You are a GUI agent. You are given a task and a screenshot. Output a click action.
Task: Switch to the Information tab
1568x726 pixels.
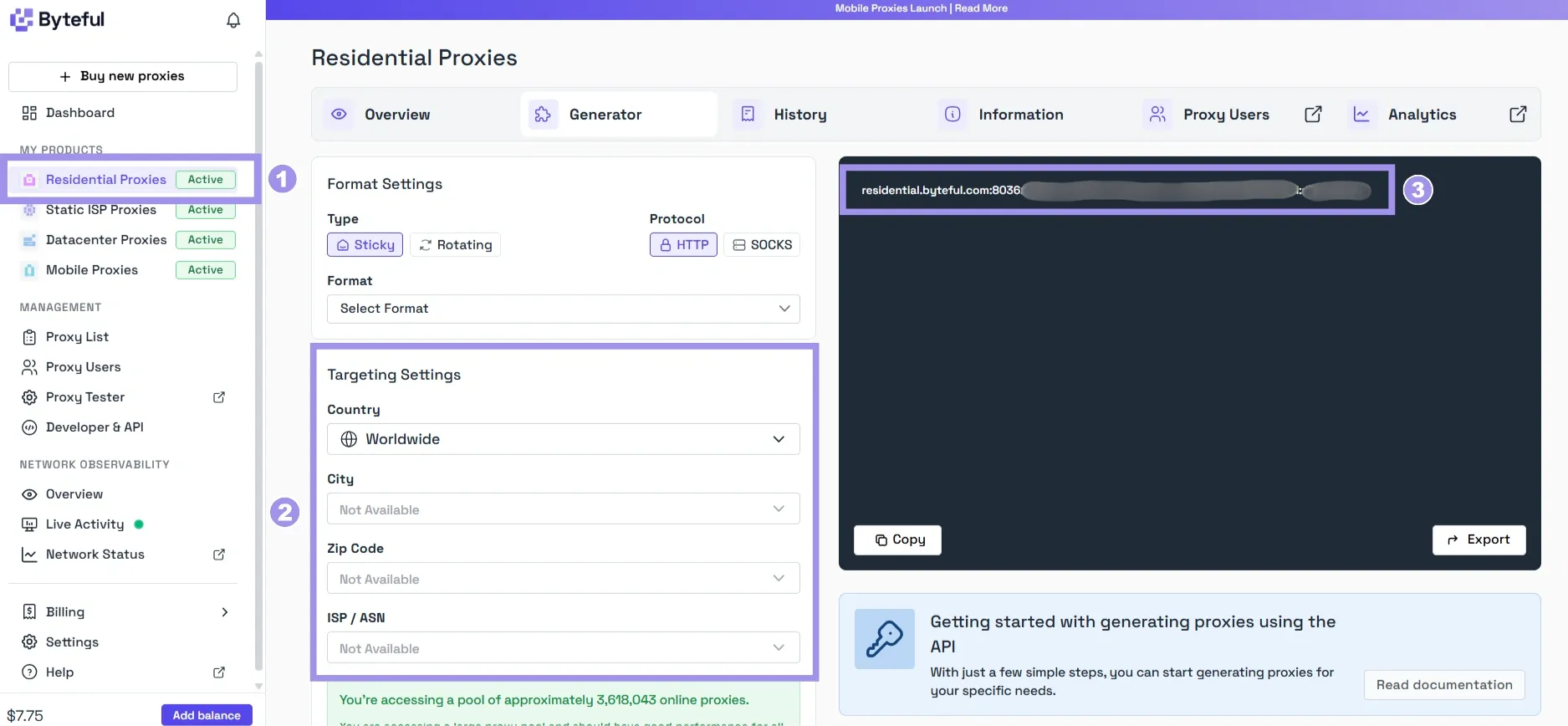1029,114
